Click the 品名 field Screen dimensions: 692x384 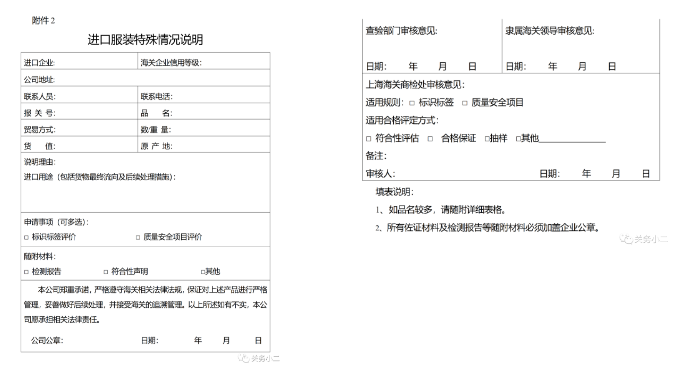(204, 112)
